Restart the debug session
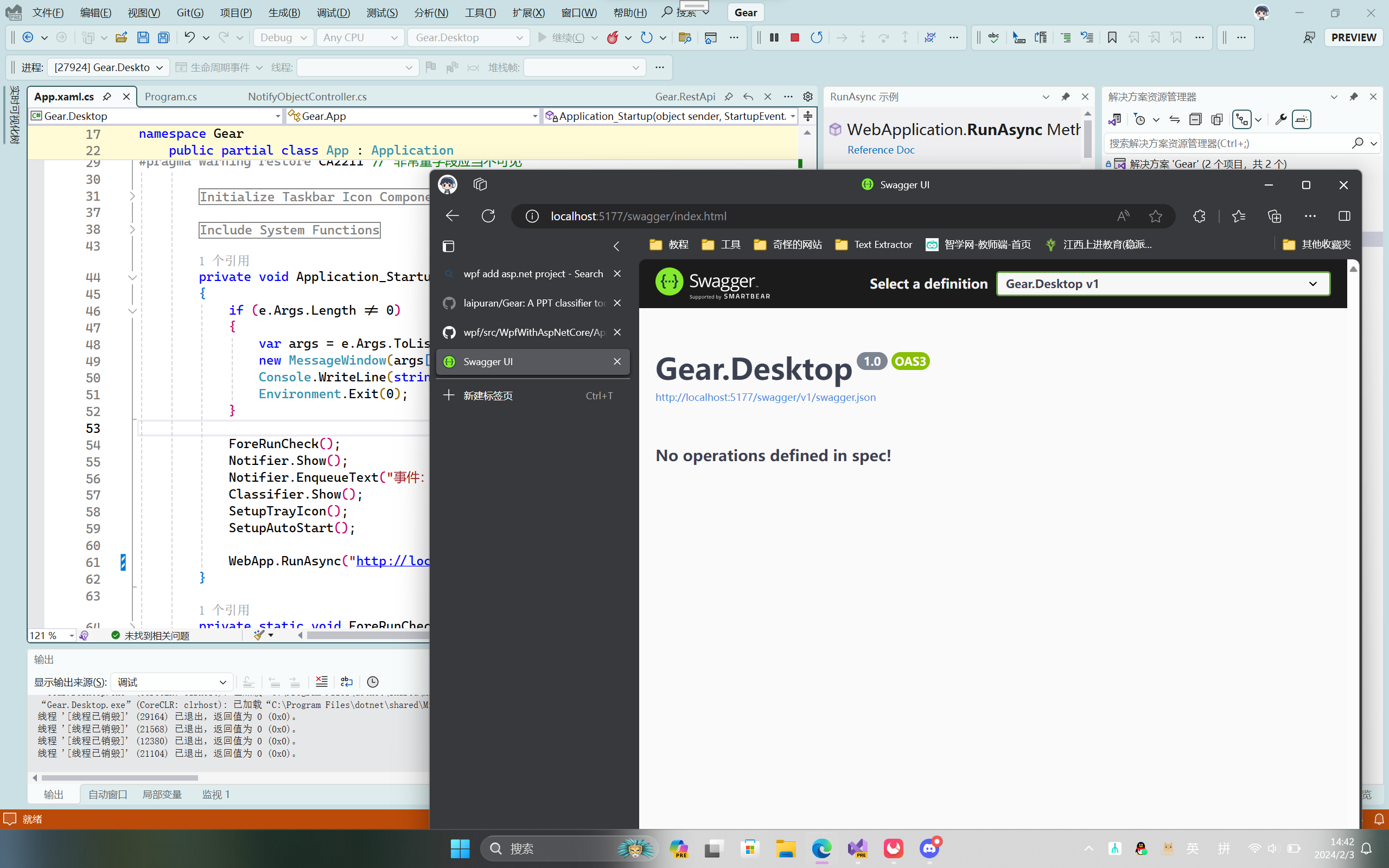1389x868 pixels. click(x=816, y=37)
